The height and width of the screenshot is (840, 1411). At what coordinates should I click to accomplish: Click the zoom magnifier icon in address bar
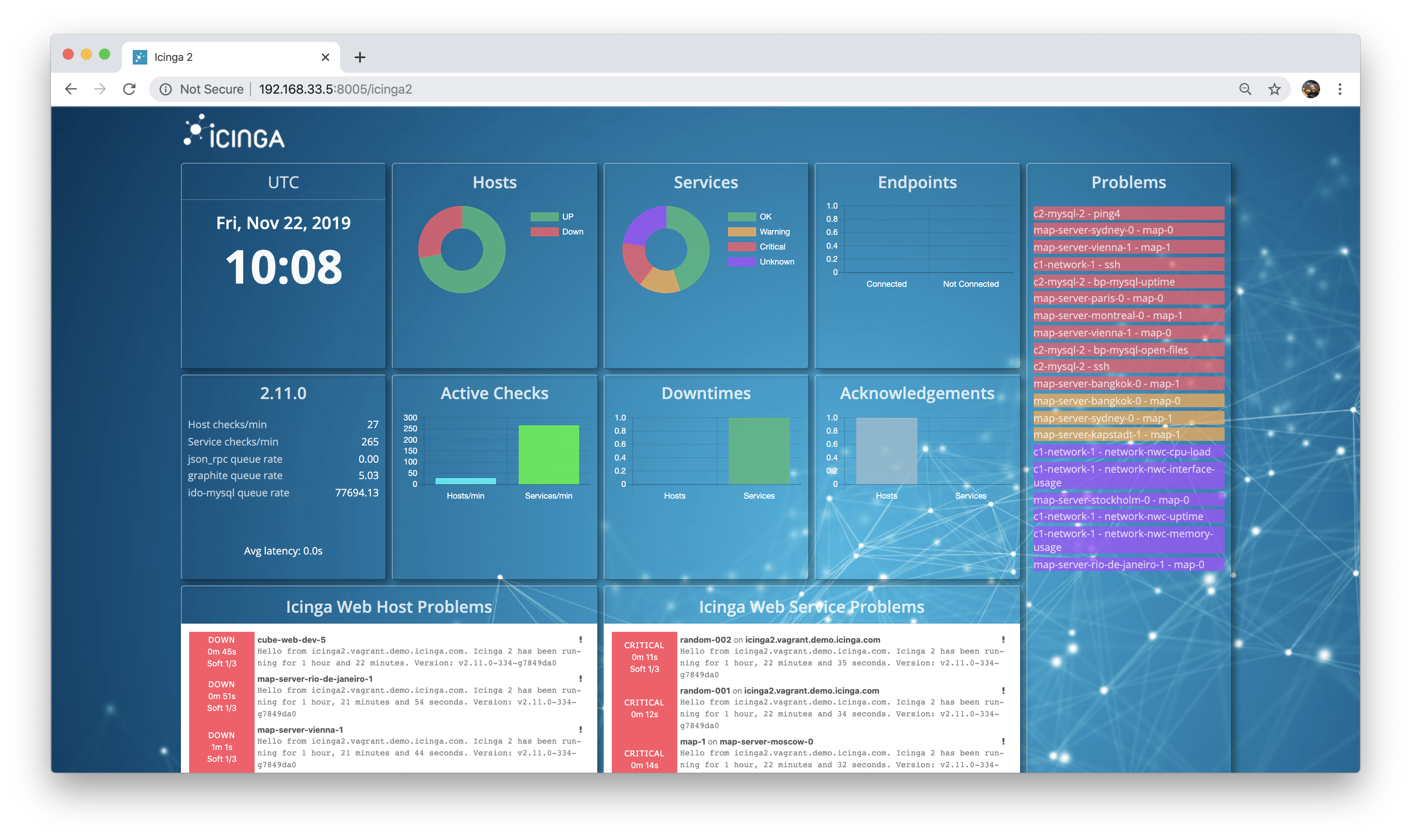click(x=1245, y=89)
